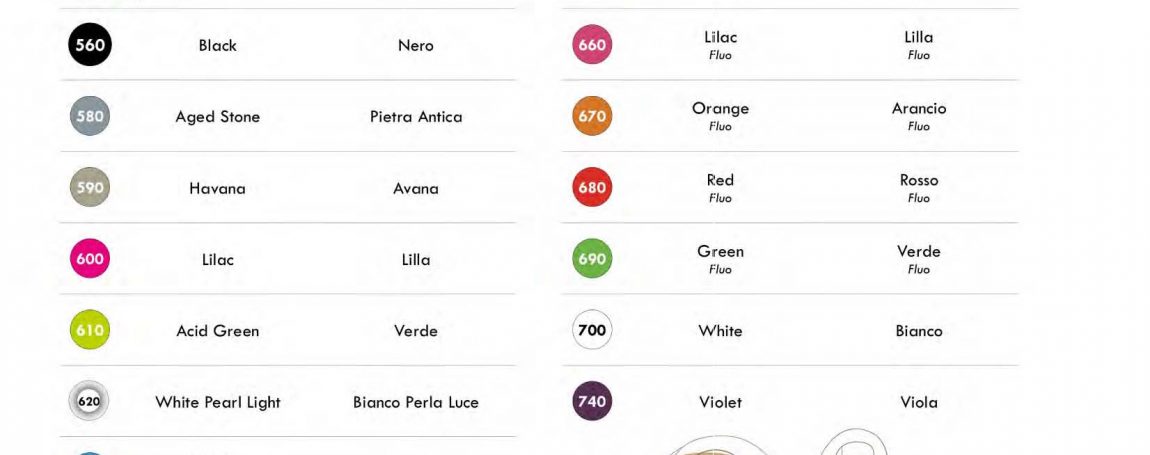Pick the 590 Havana color circle
Viewport: 1150px width, 455px height.
coord(89,187)
